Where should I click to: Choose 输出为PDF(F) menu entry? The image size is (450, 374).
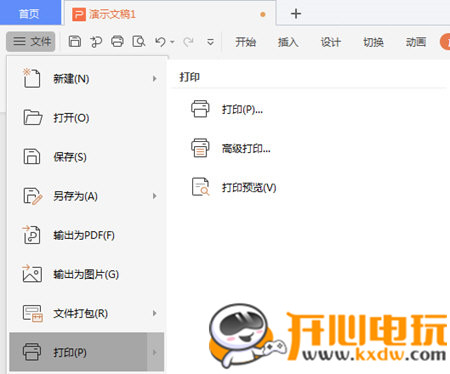click(87, 235)
